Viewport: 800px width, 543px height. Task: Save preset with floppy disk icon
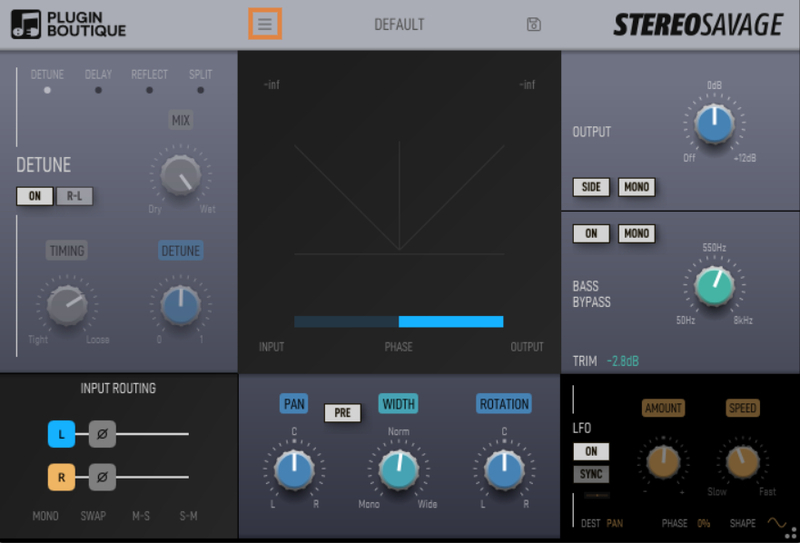pyautogui.click(x=534, y=24)
